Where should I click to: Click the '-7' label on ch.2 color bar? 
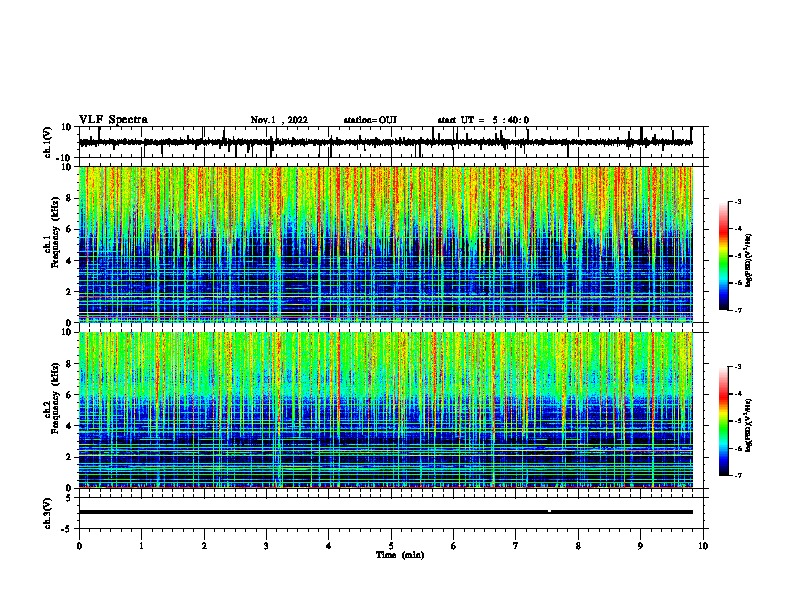click(x=738, y=475)
